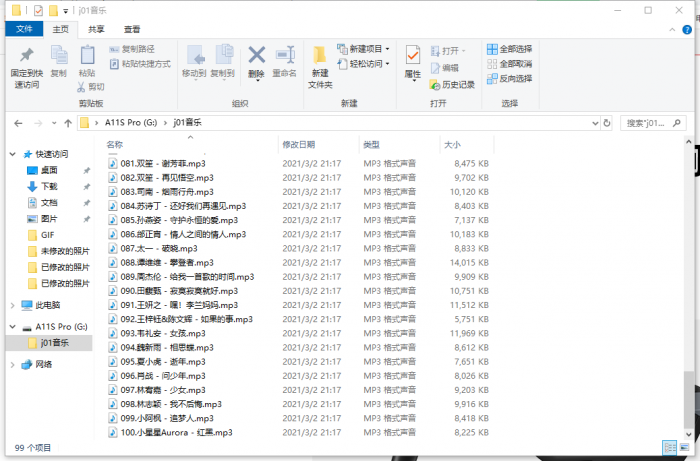Click 全部取消 to deselect all
This screenshot has height=461, width=700.
coord(492,63)
